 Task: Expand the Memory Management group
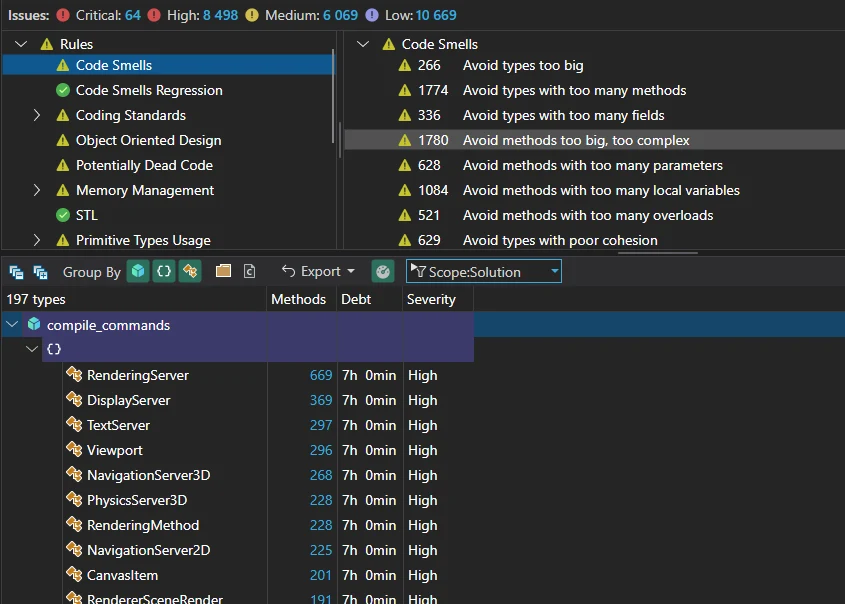(37, 190)
